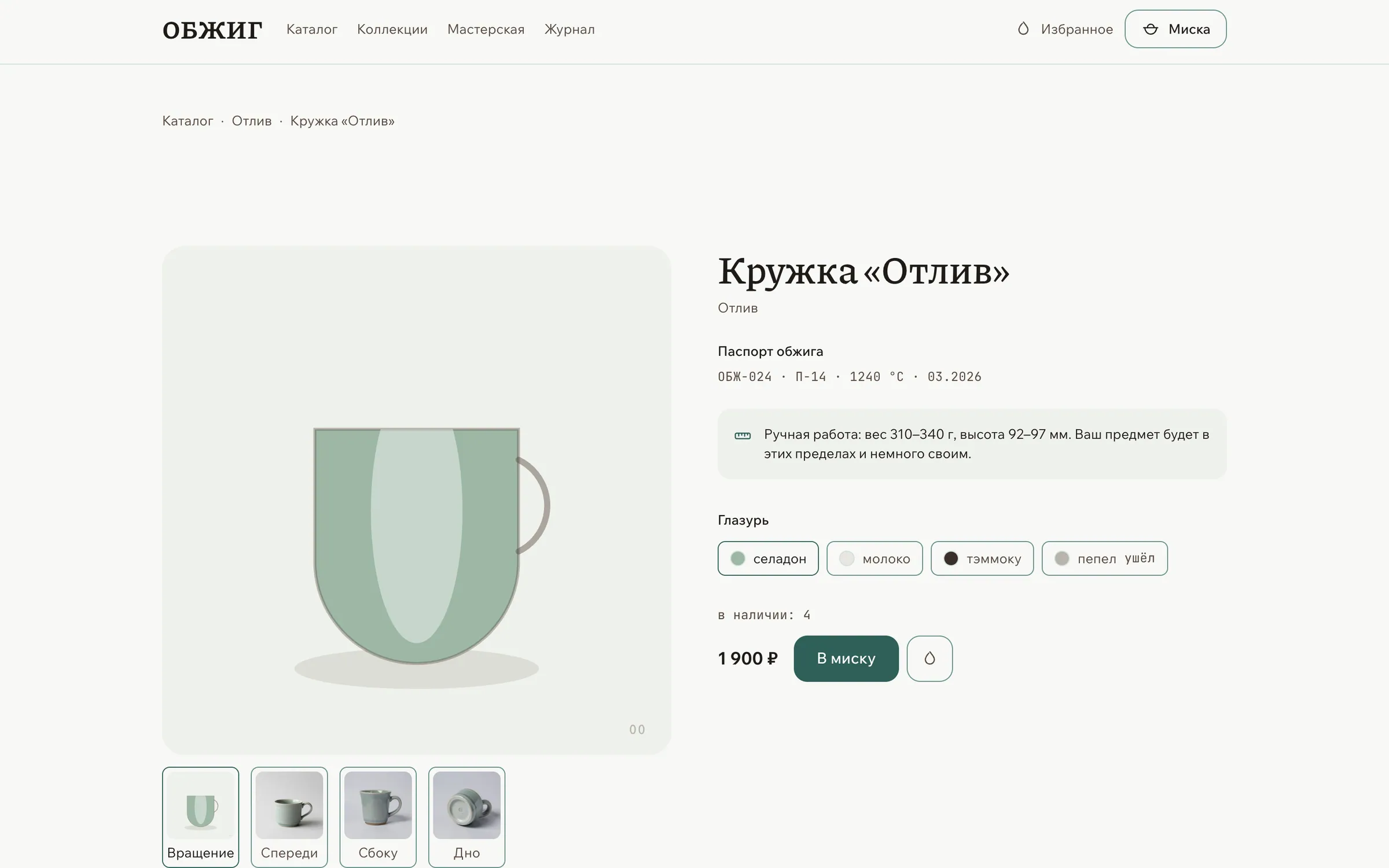The width and height of the screenshot is (1389, 868).
Task: Click the Отлив collection label under title
Action: click(x=738, y=308)
